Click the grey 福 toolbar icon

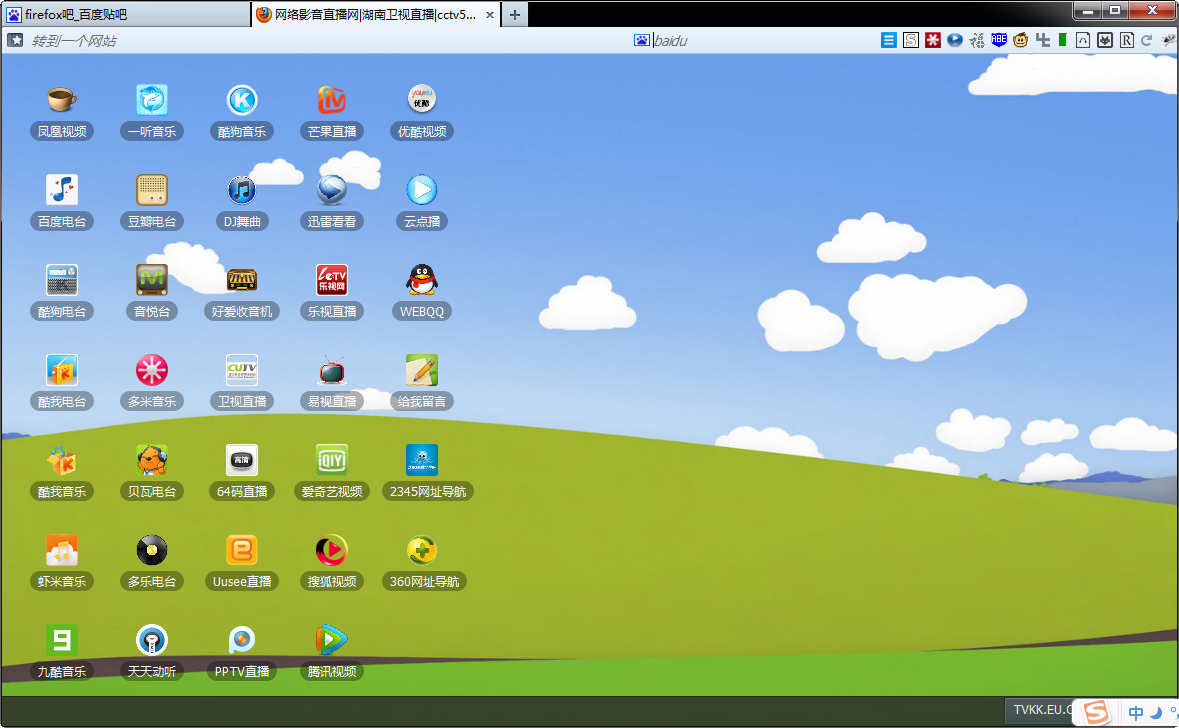click(977, 40)
